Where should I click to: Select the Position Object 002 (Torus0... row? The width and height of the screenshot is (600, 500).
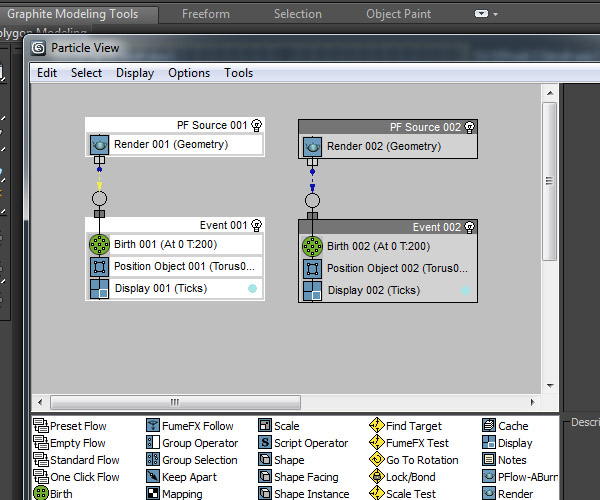click(388, 269)
